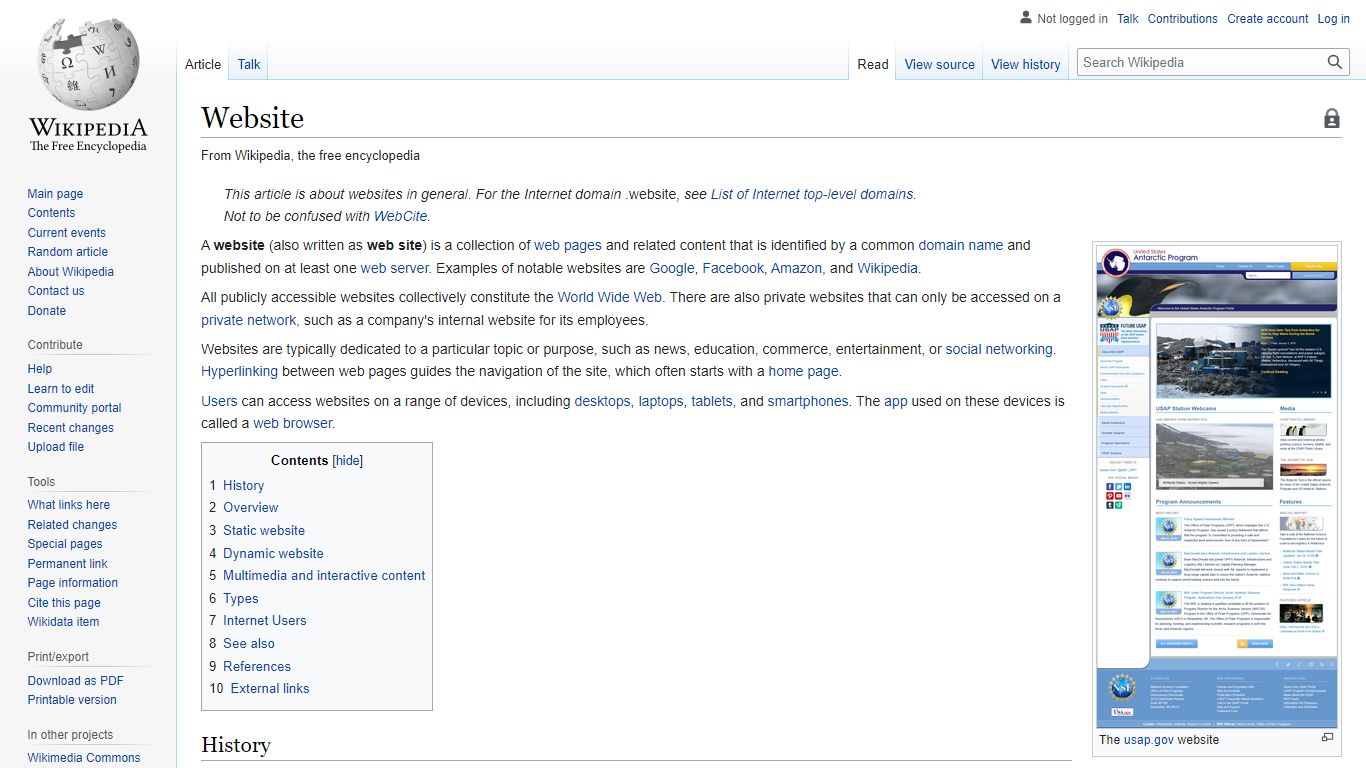Open Current events in sidebar
Screen dimensions: 1366x768
pyautogui.click(x=66, y=233)
